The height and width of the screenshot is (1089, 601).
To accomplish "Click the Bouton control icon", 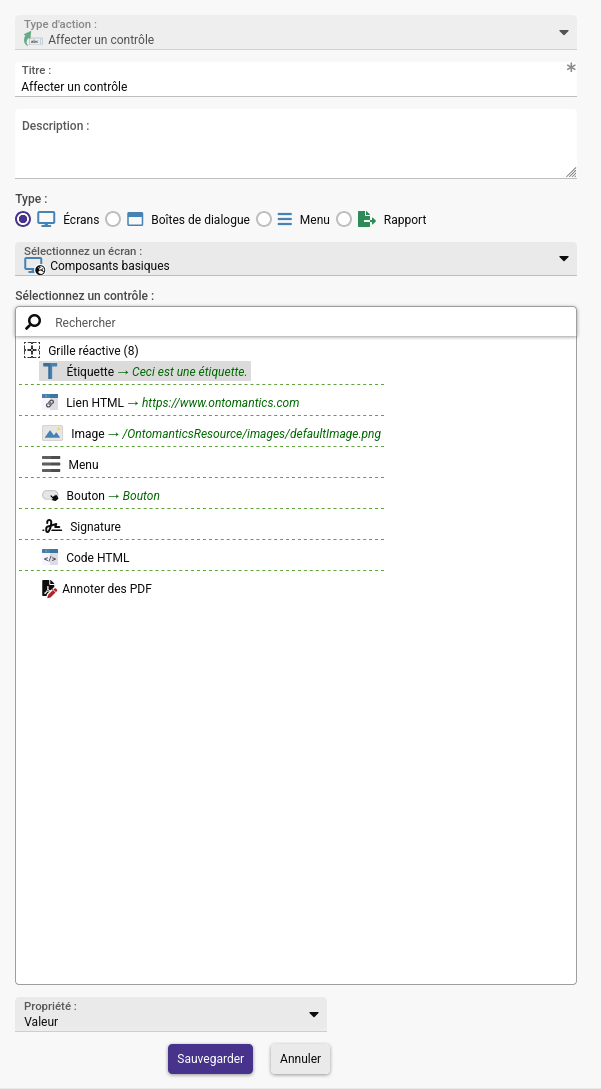I will tap(50, 496).
